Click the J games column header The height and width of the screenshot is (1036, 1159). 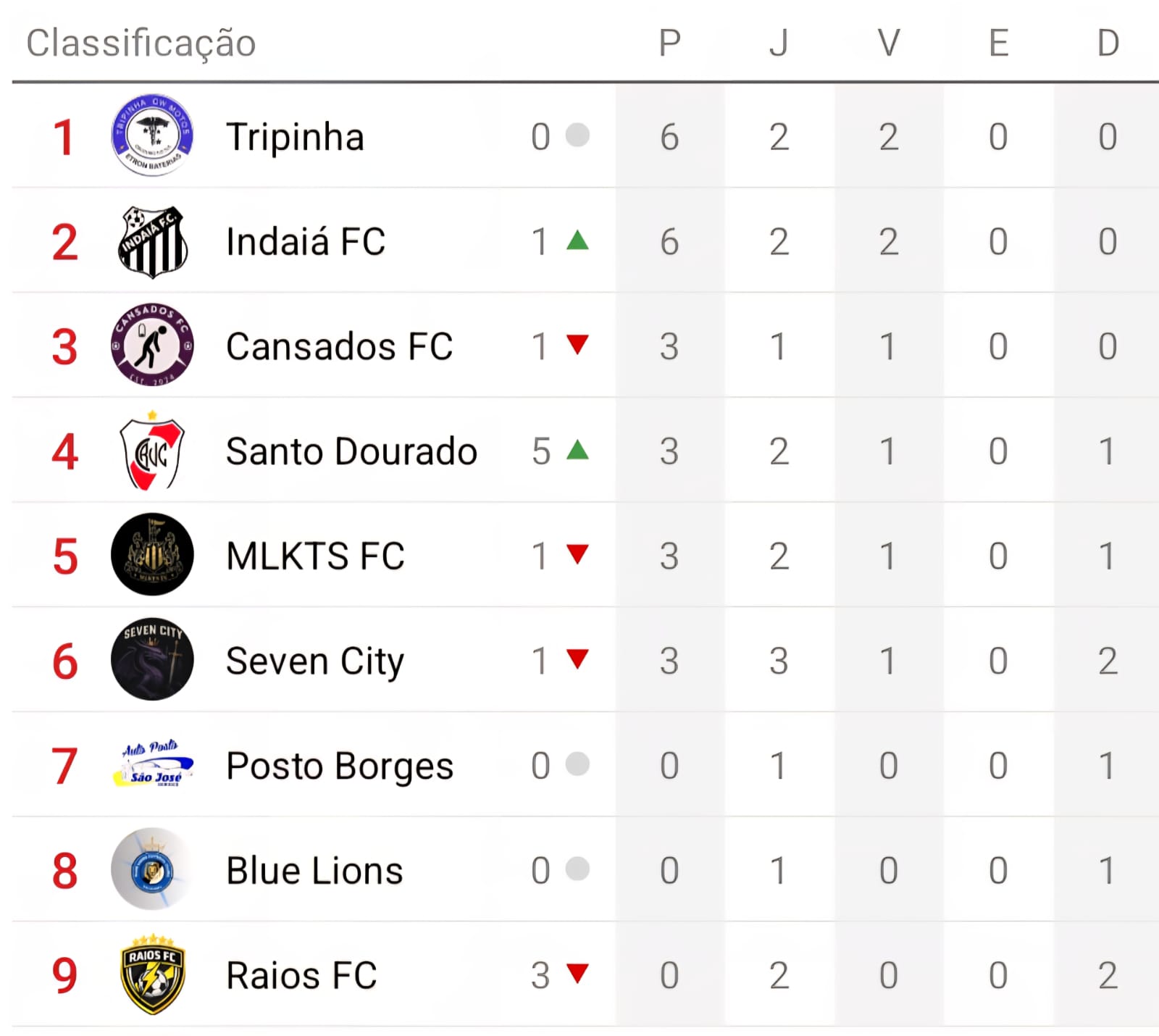point(779,43)
